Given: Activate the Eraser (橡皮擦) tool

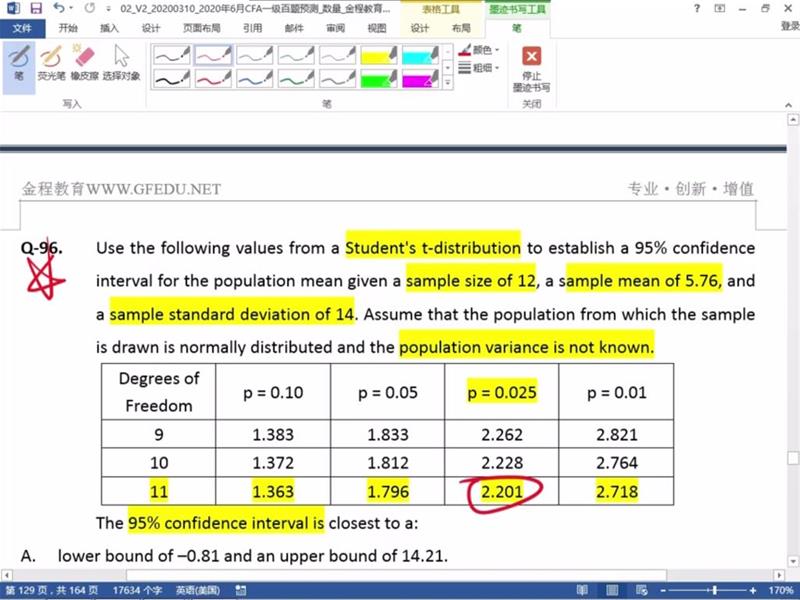Looking at the screenshot, I should pyautogui.click(x=85, y=62).
